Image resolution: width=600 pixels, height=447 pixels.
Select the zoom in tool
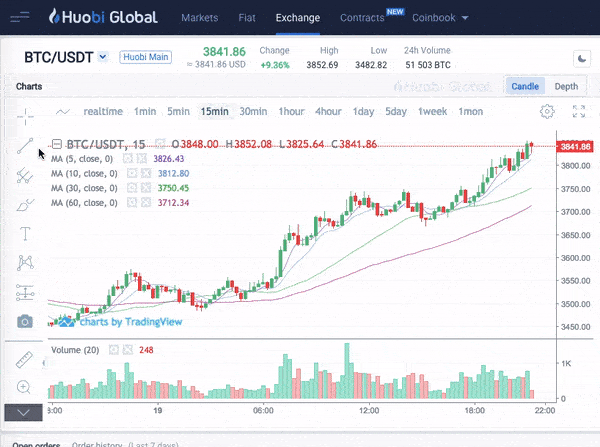point(24,387)
